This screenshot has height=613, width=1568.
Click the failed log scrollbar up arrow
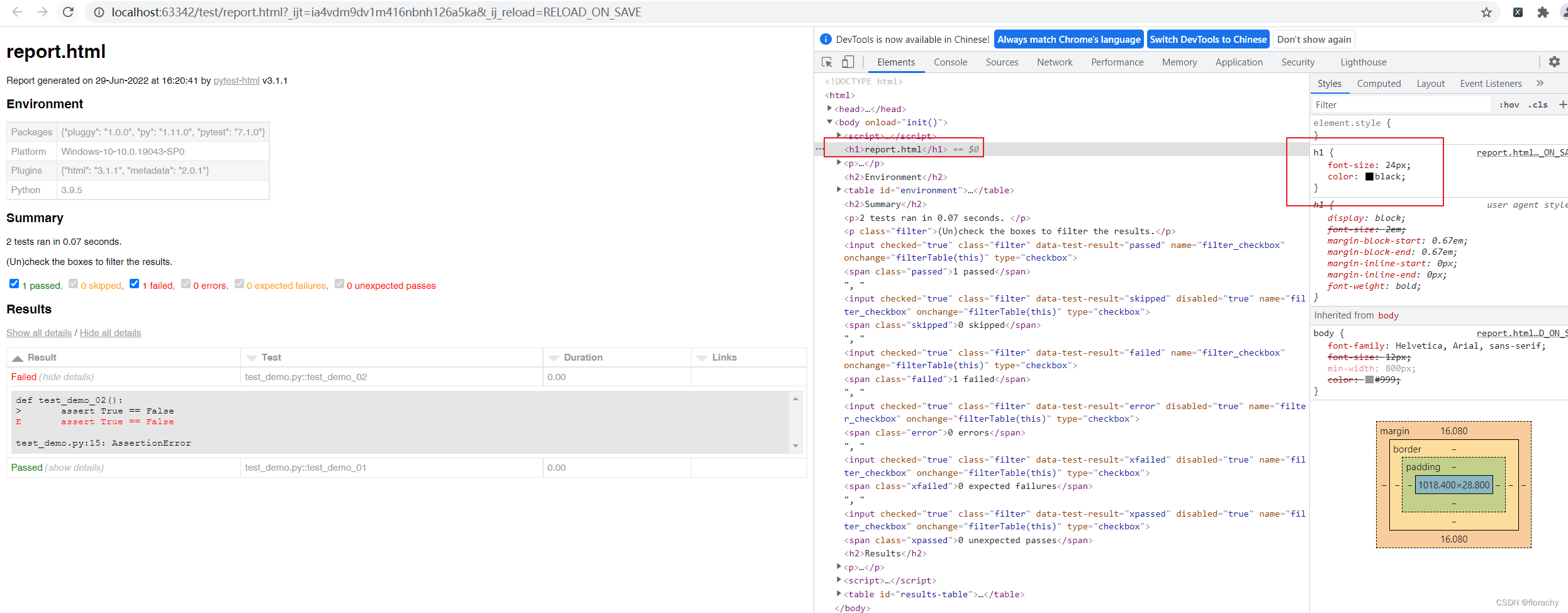point(795,398)
